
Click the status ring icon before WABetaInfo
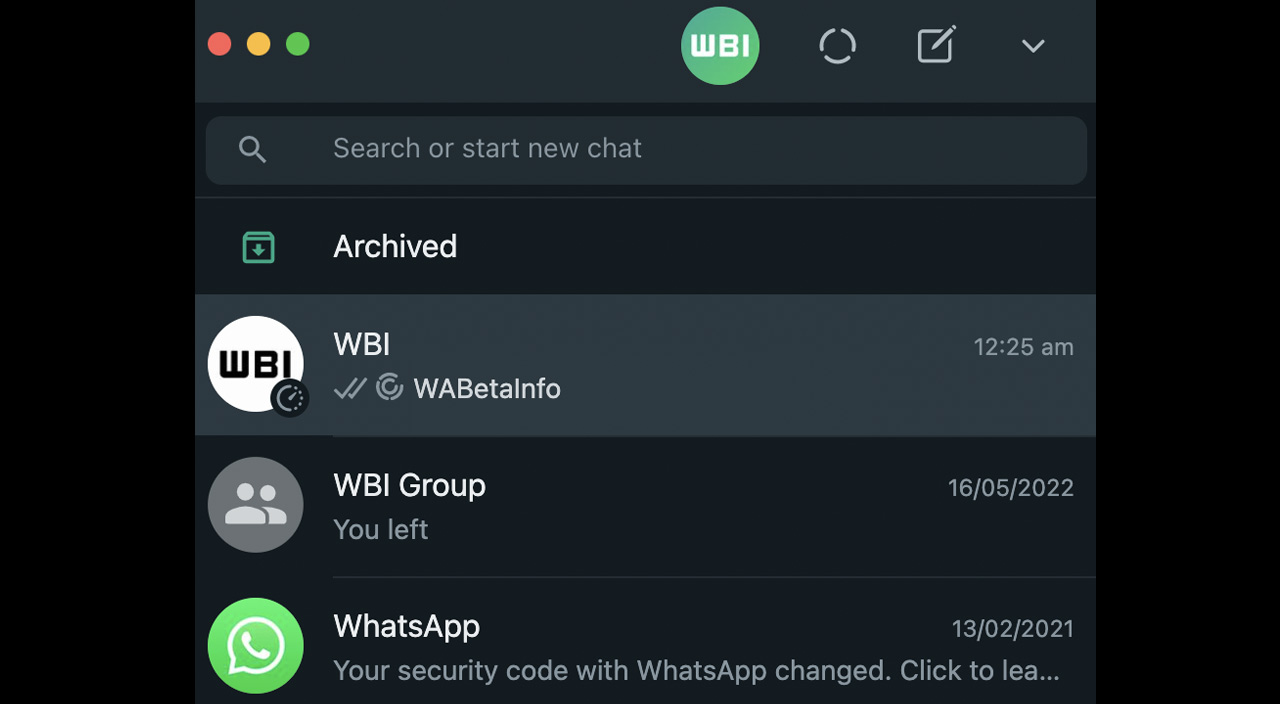[390, 387]
